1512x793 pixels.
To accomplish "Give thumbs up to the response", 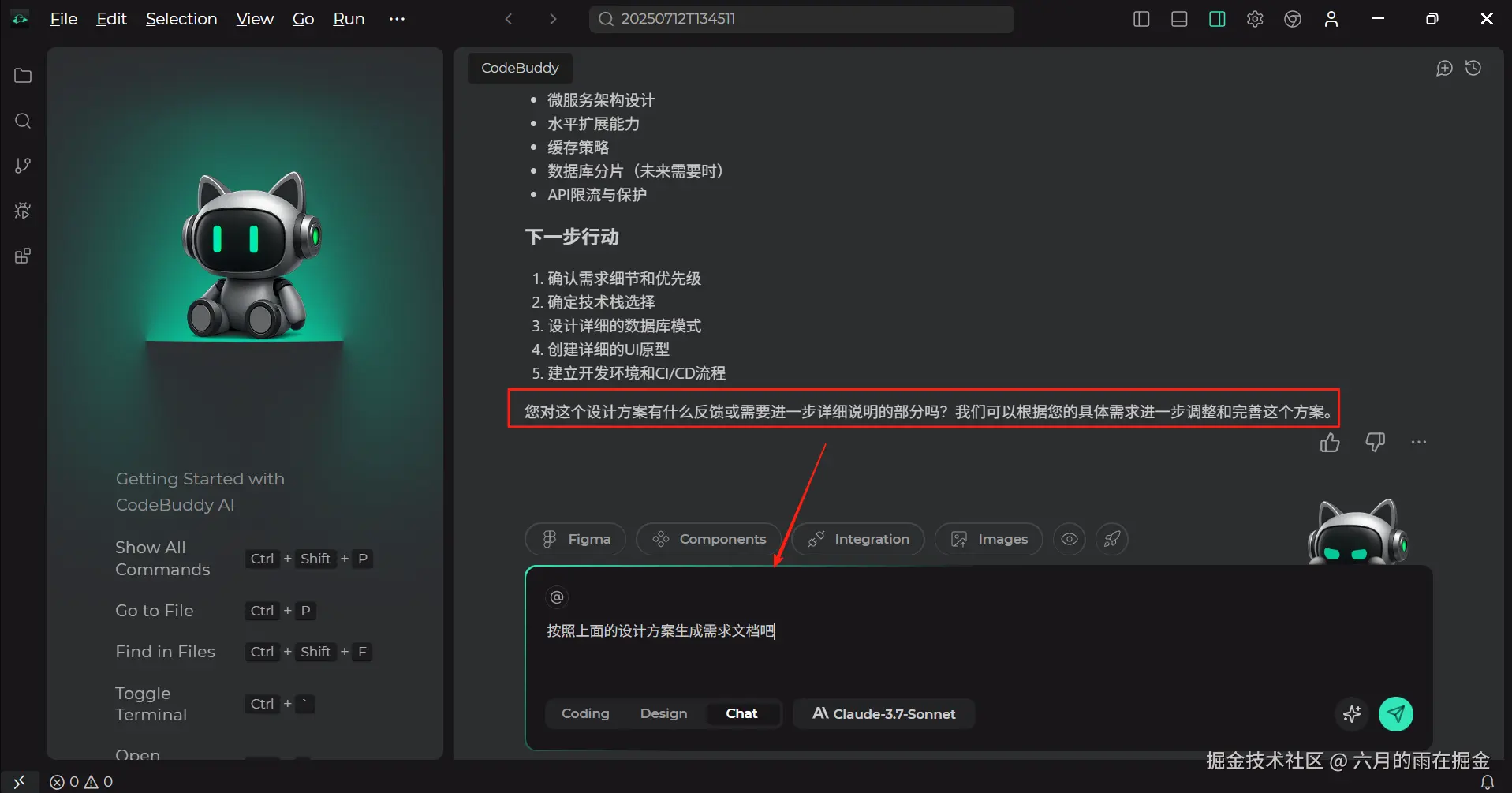I will (x=1330, y=443).
